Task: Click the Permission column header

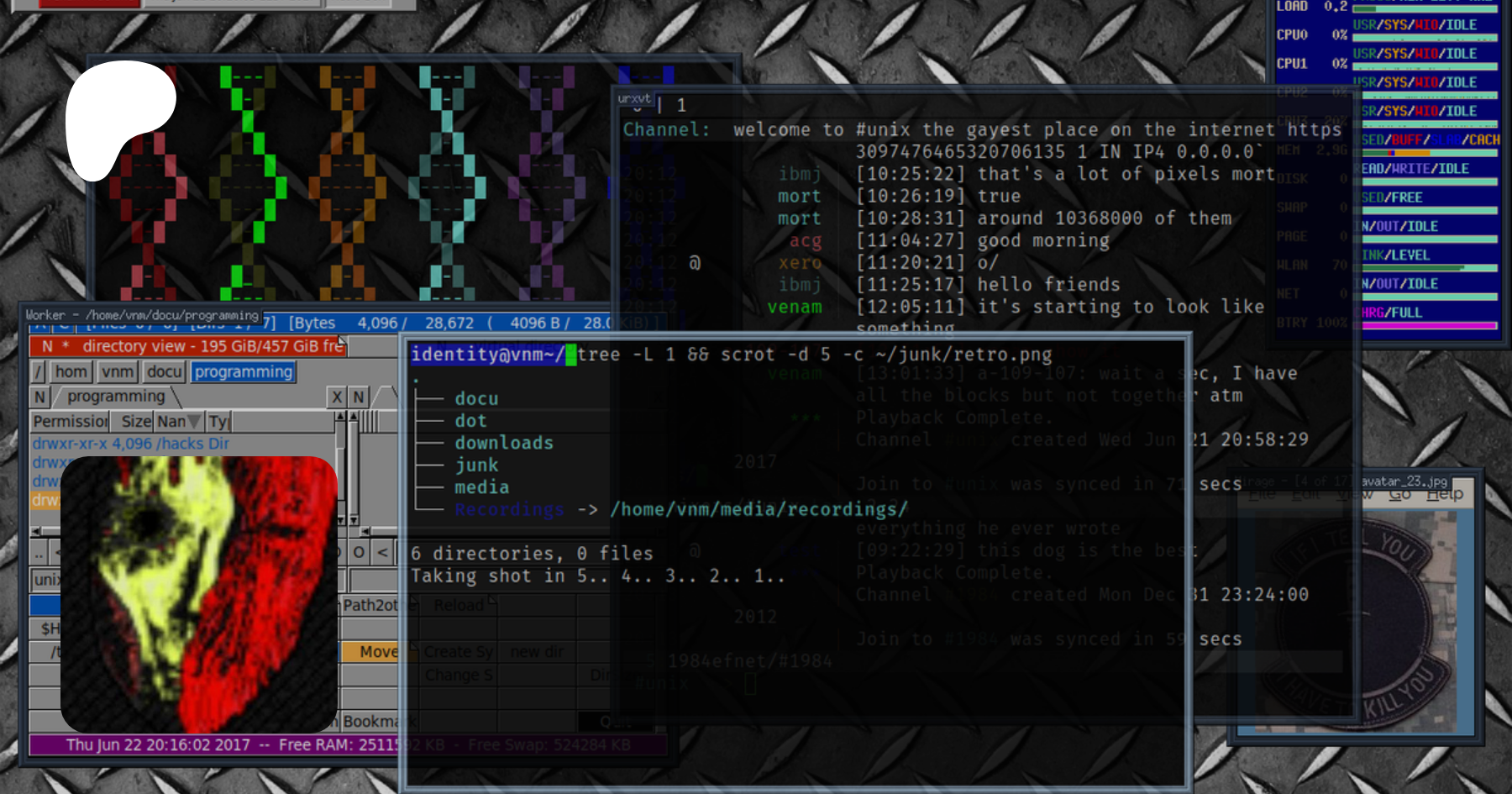Action: [x=71, y=422]
